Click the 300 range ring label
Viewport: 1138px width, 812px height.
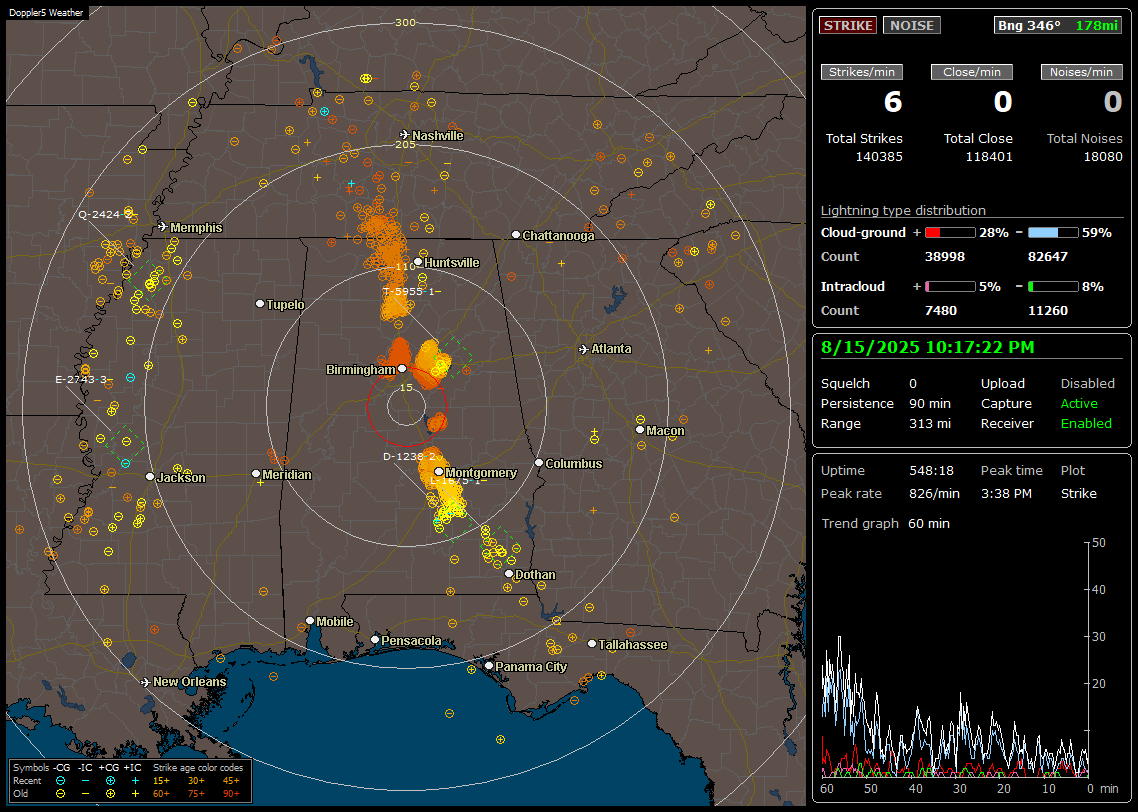click(405, 22)
